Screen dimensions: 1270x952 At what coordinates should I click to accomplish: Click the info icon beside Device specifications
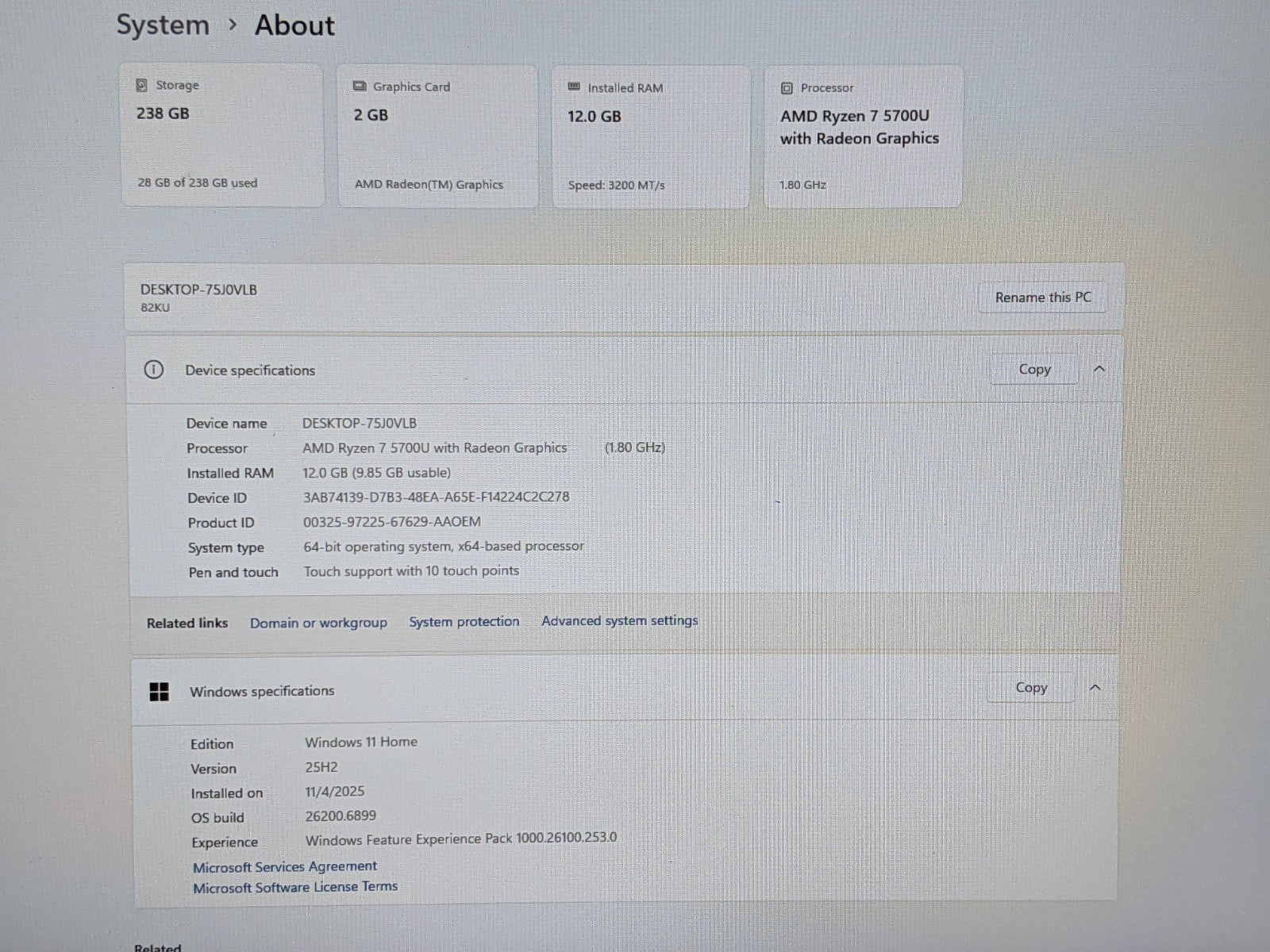pyautogui.click(x=154, y=370)
